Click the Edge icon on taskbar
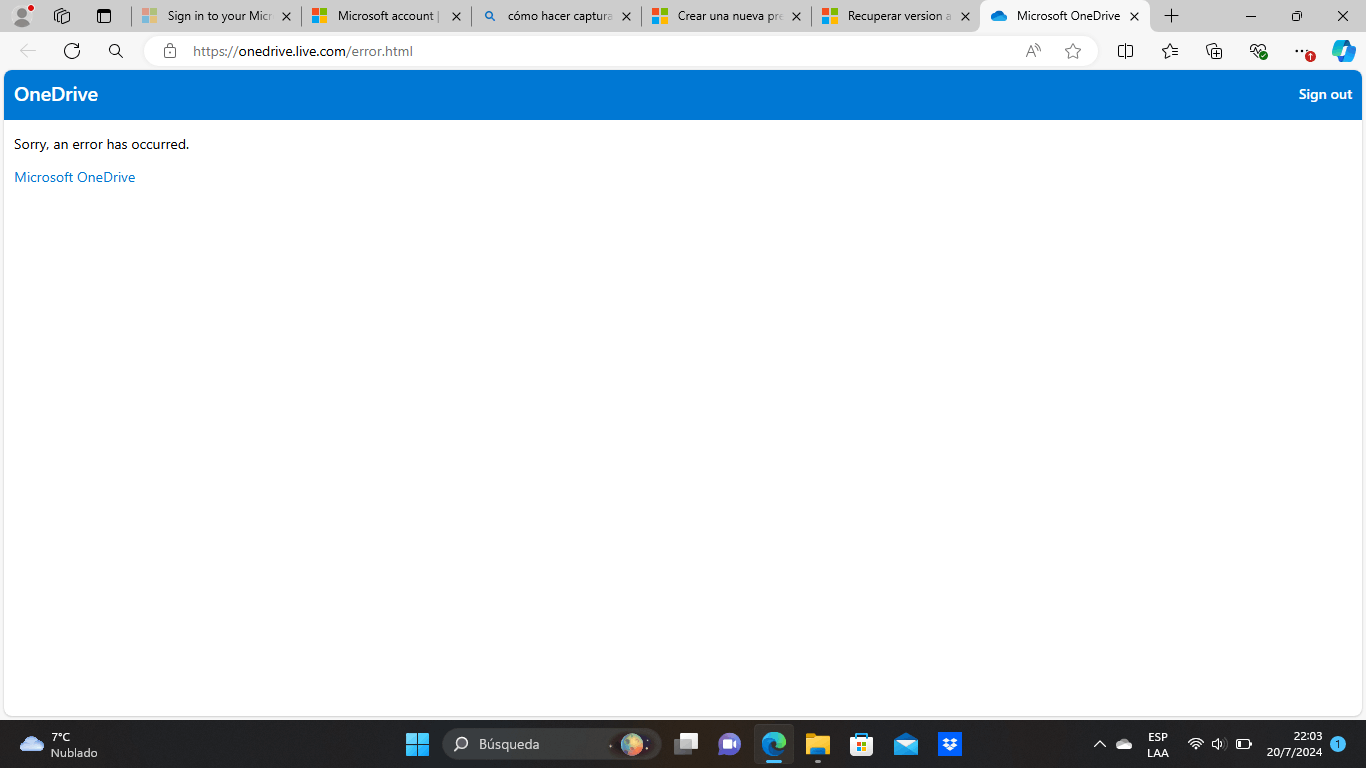 coord(774,744)
